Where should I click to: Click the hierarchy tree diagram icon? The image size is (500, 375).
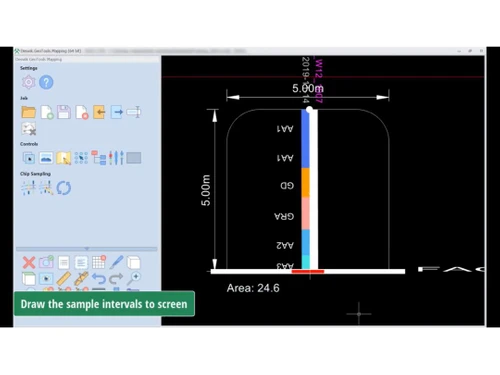(99, 158)
